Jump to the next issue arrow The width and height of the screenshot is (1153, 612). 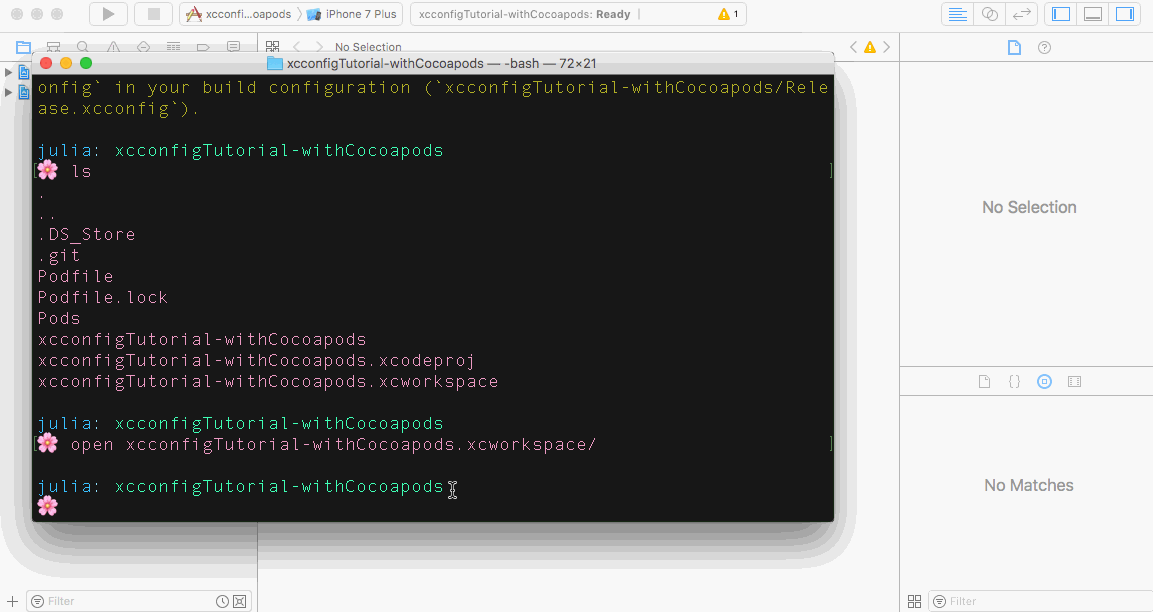click(887, 47)
